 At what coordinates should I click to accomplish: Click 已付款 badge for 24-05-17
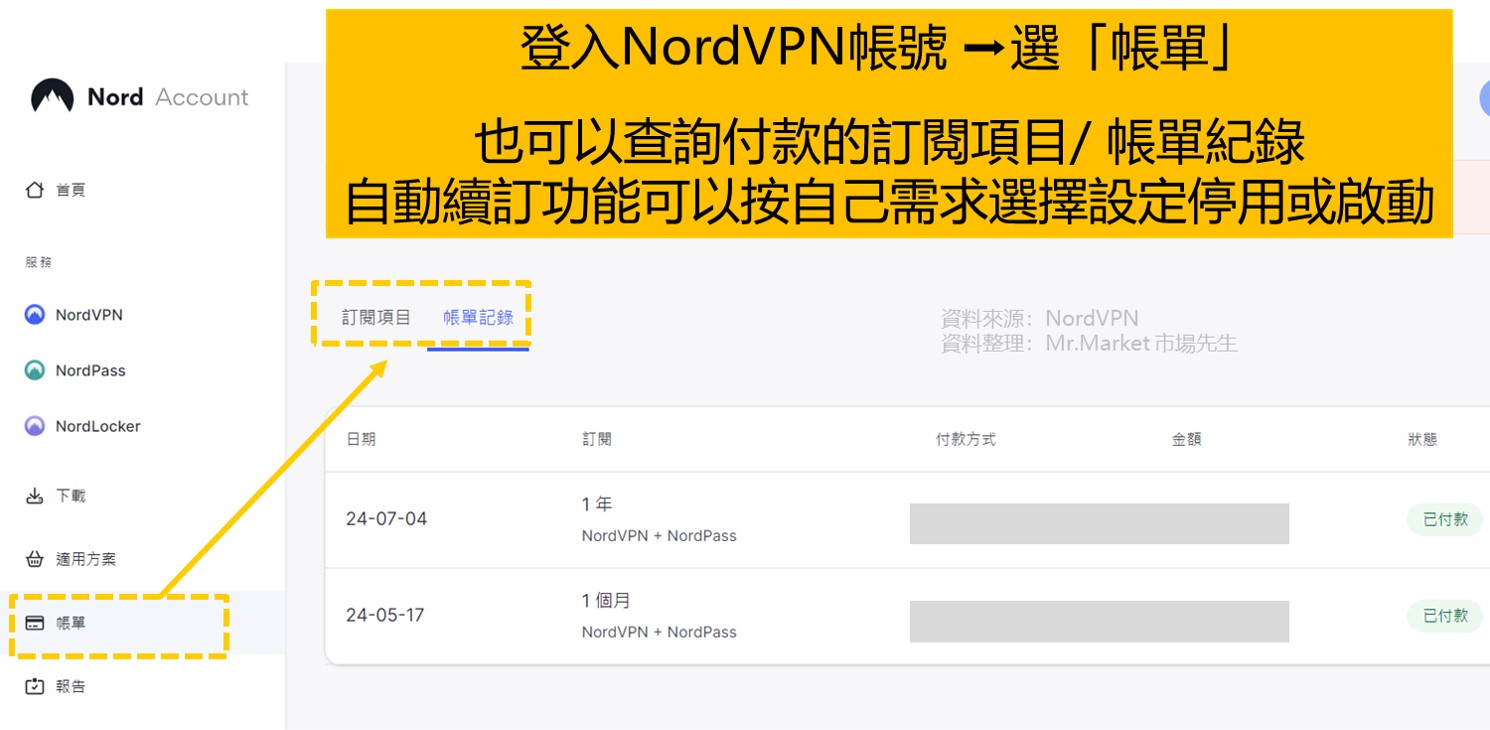click(1445, 615)
